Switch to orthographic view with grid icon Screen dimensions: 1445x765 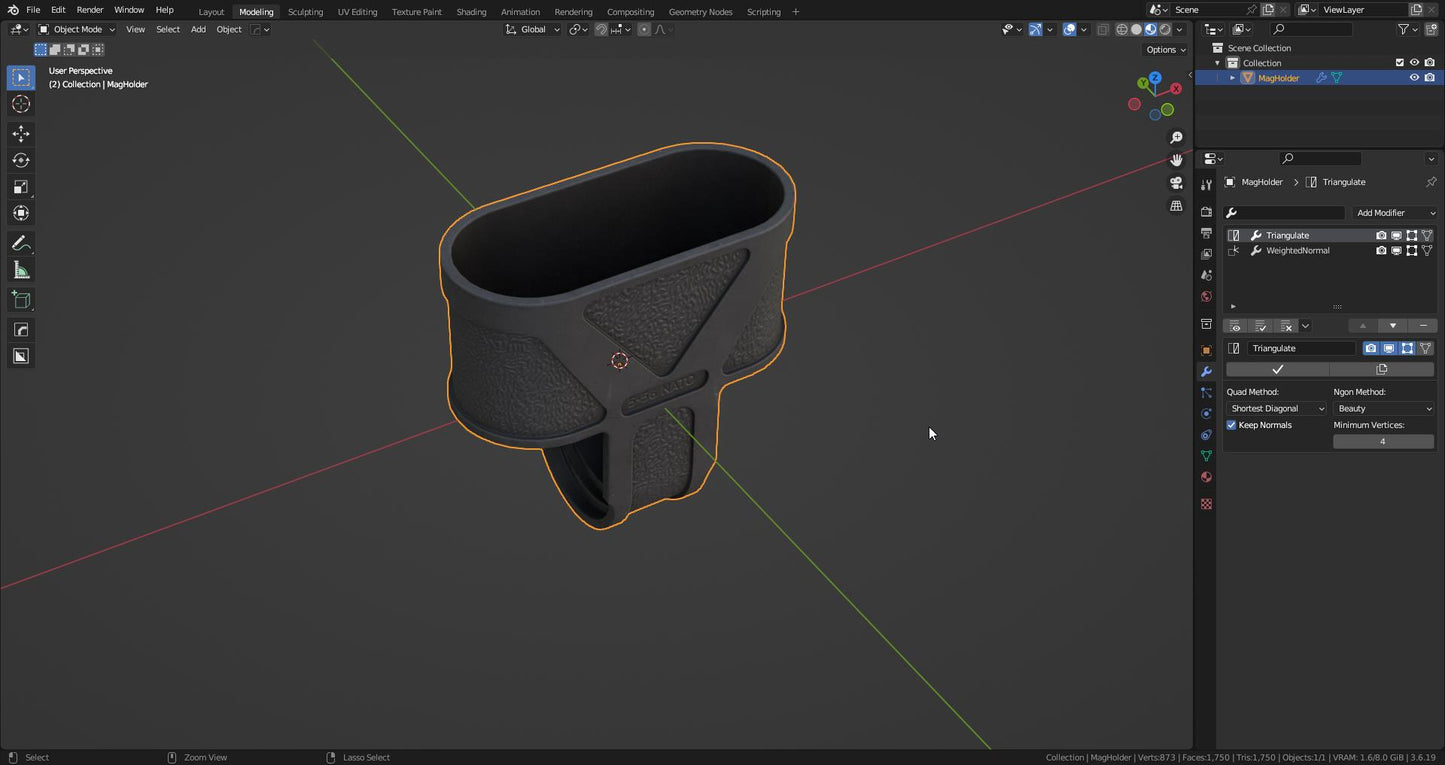pyautogui.click(x=1176, y=206)
